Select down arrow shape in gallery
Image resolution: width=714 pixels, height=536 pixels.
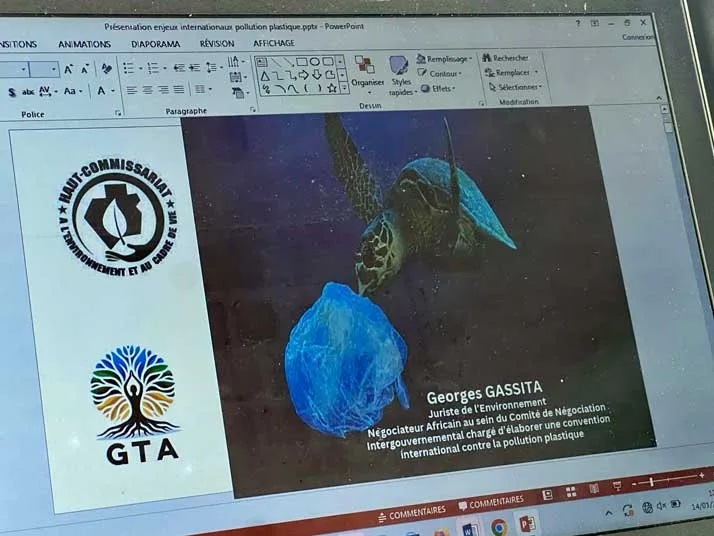click(317, 74)
